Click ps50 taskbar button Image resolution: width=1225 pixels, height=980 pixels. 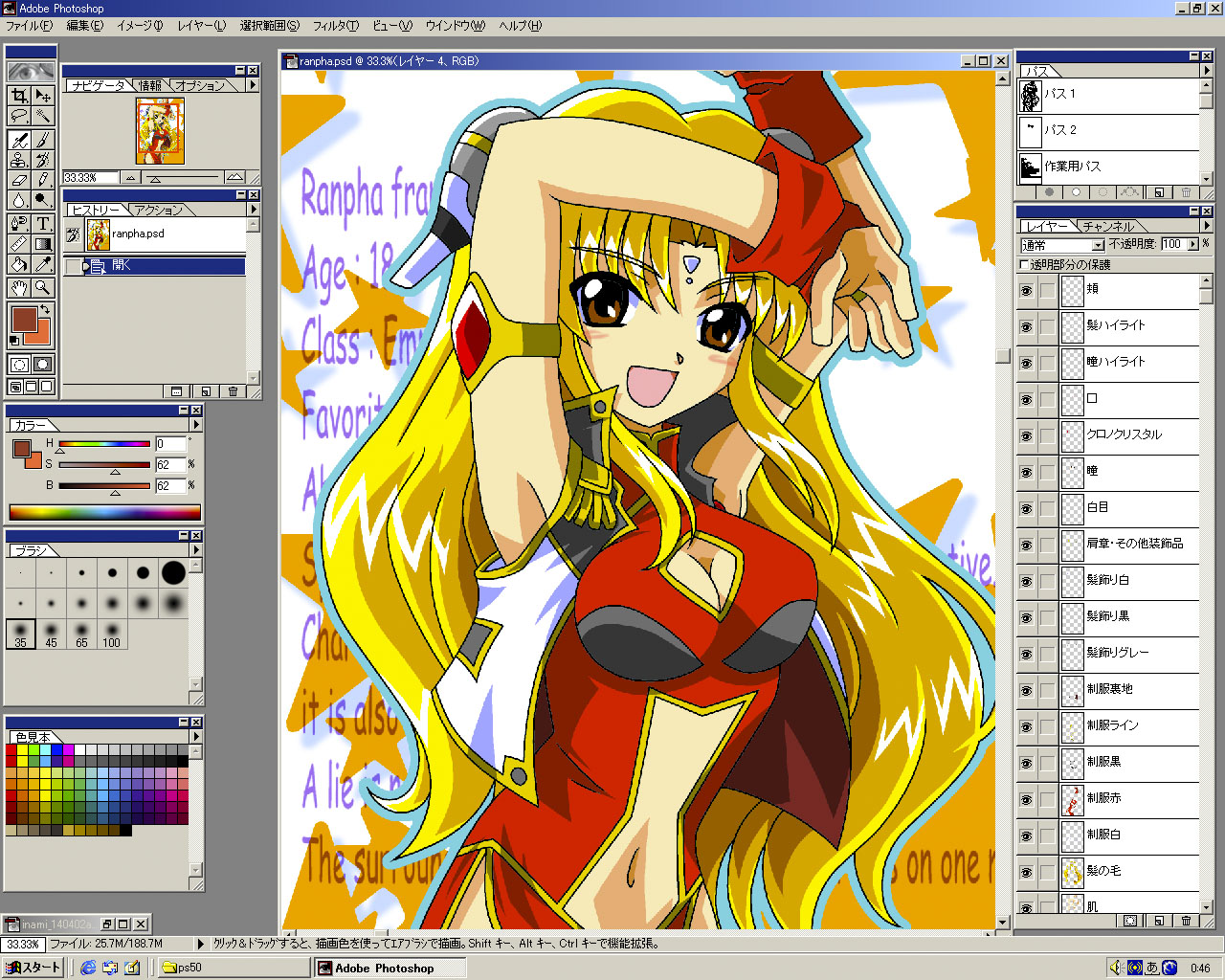coord(234,968)
